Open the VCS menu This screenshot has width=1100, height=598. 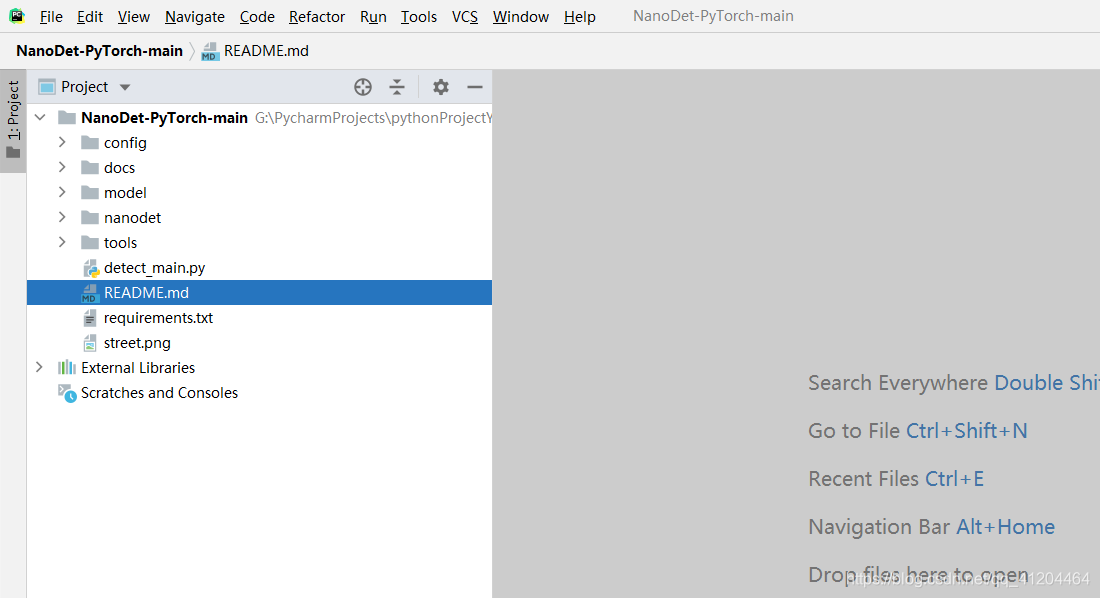pos(464,17)
